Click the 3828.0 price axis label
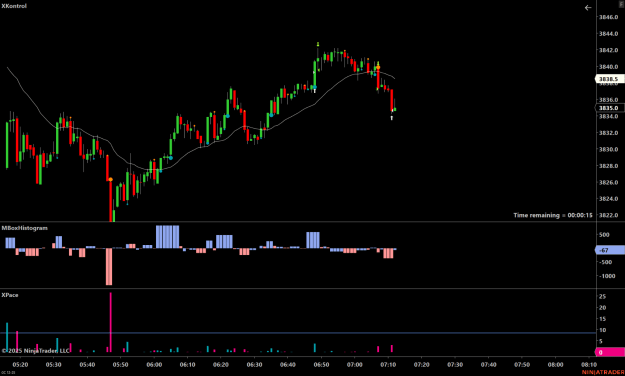 609,166
